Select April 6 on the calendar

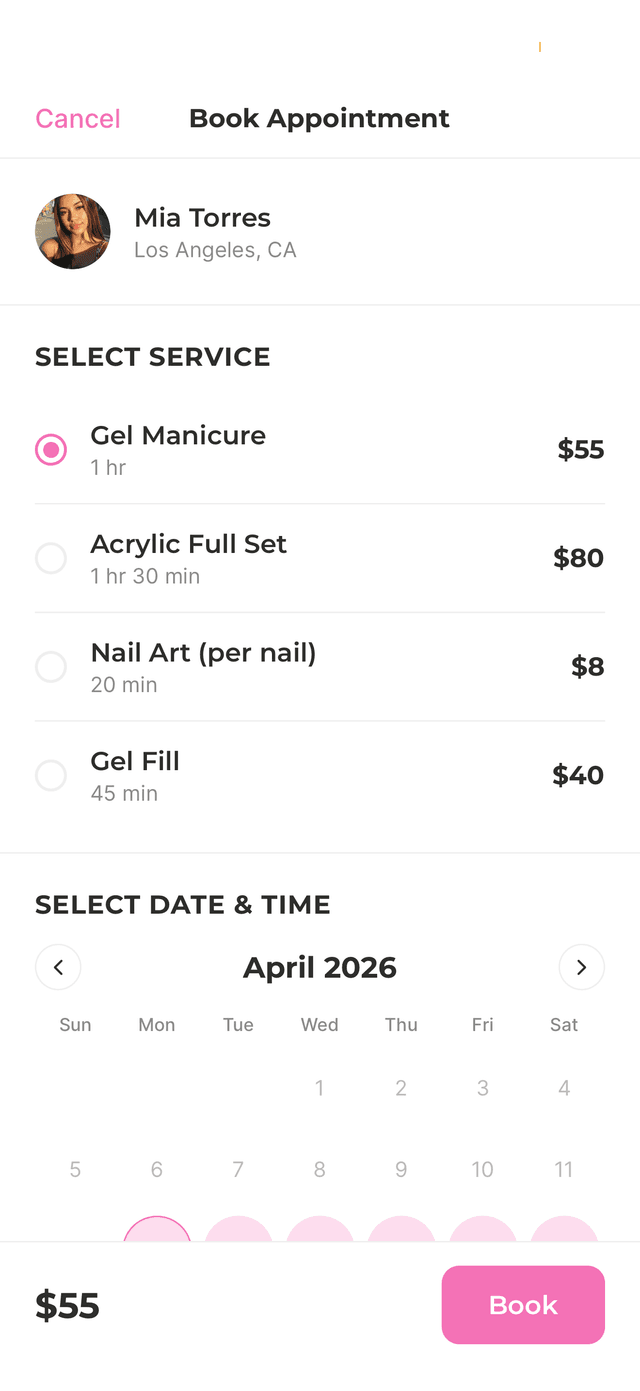156,1169
